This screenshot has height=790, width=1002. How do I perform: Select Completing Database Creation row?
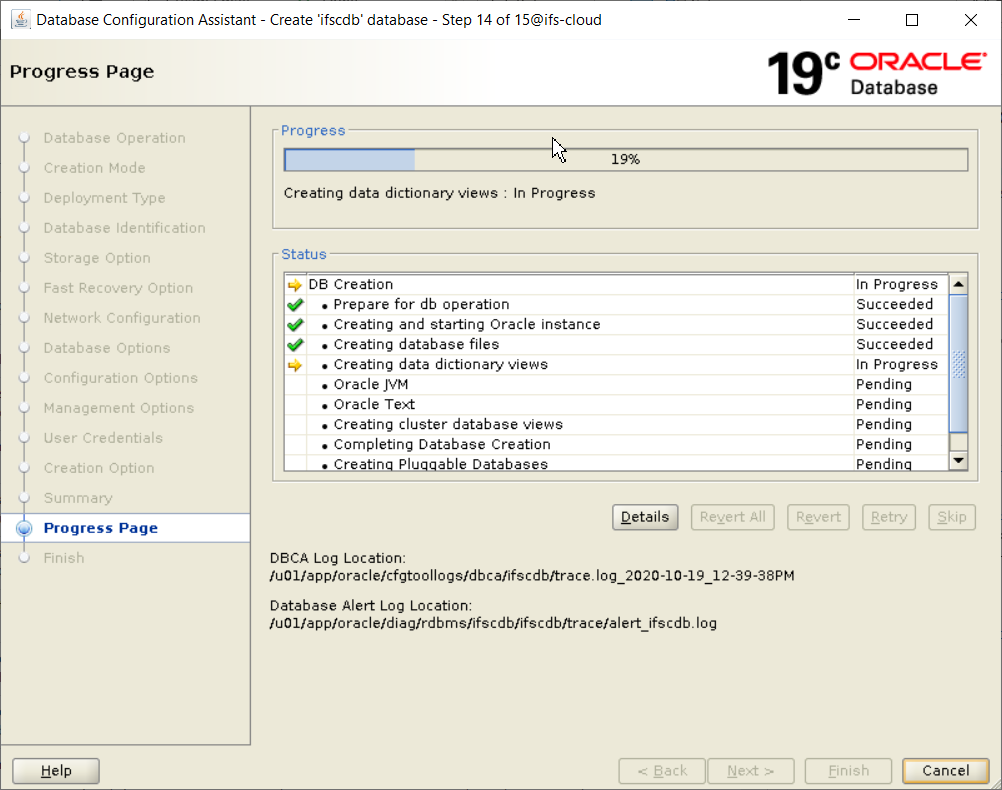(x=616, y=445)
